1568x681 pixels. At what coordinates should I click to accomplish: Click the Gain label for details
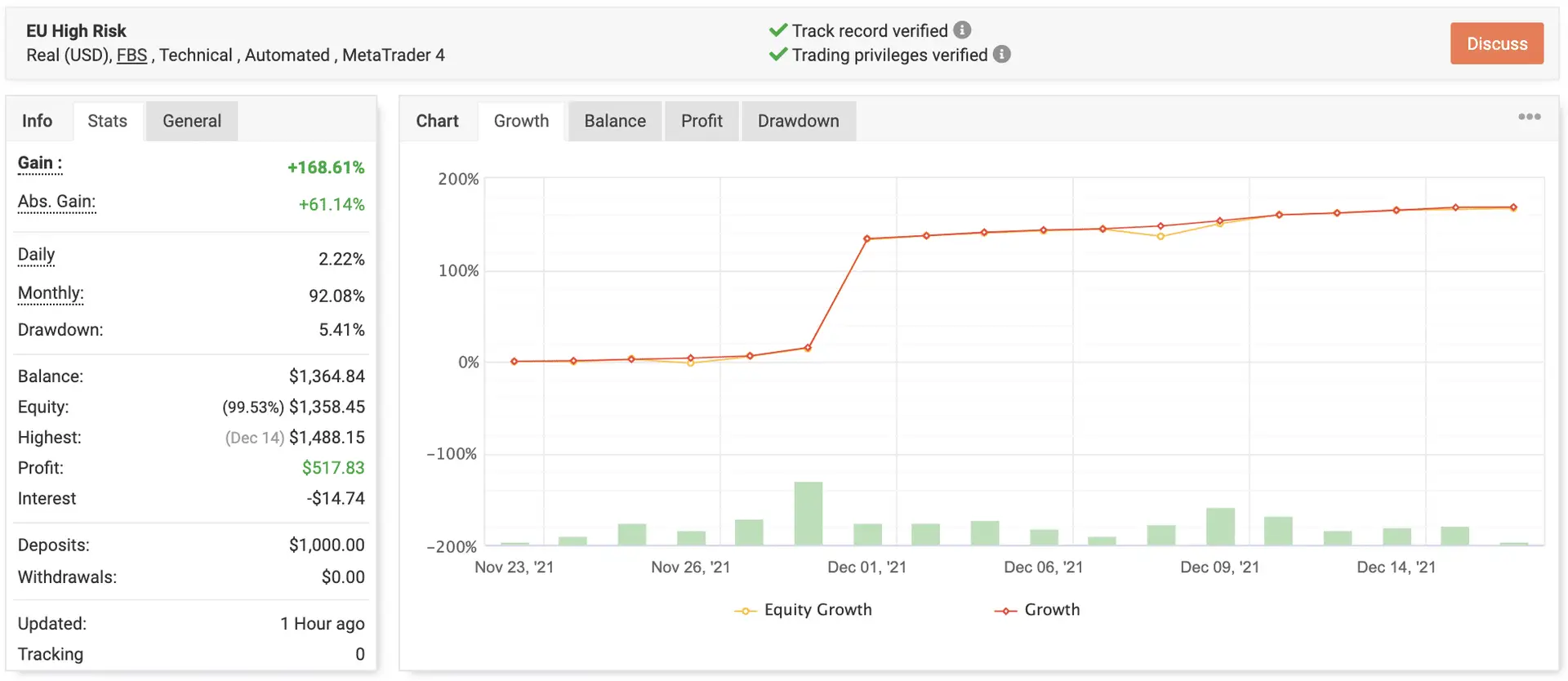[39, 163]
